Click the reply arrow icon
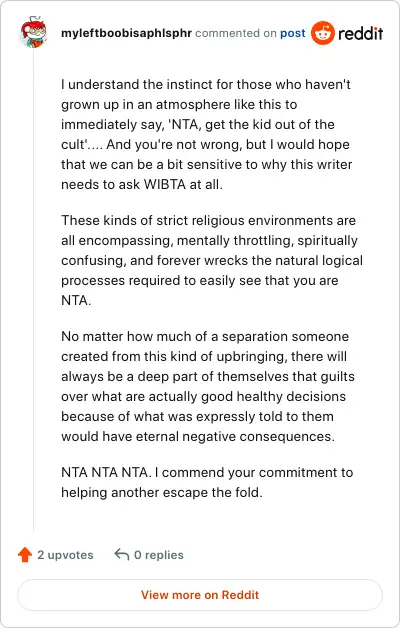This screenshot has width=400, height=628. click(x=122, y=554)
